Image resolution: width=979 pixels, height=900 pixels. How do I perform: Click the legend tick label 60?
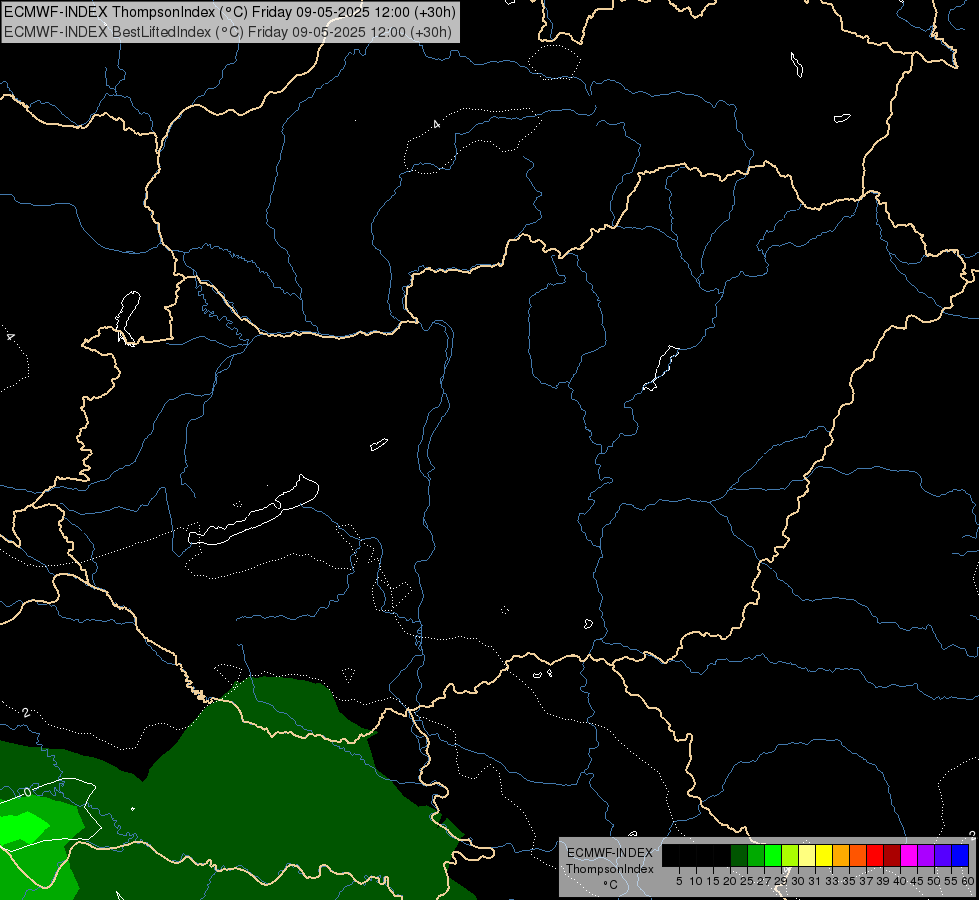coord(968,881)
